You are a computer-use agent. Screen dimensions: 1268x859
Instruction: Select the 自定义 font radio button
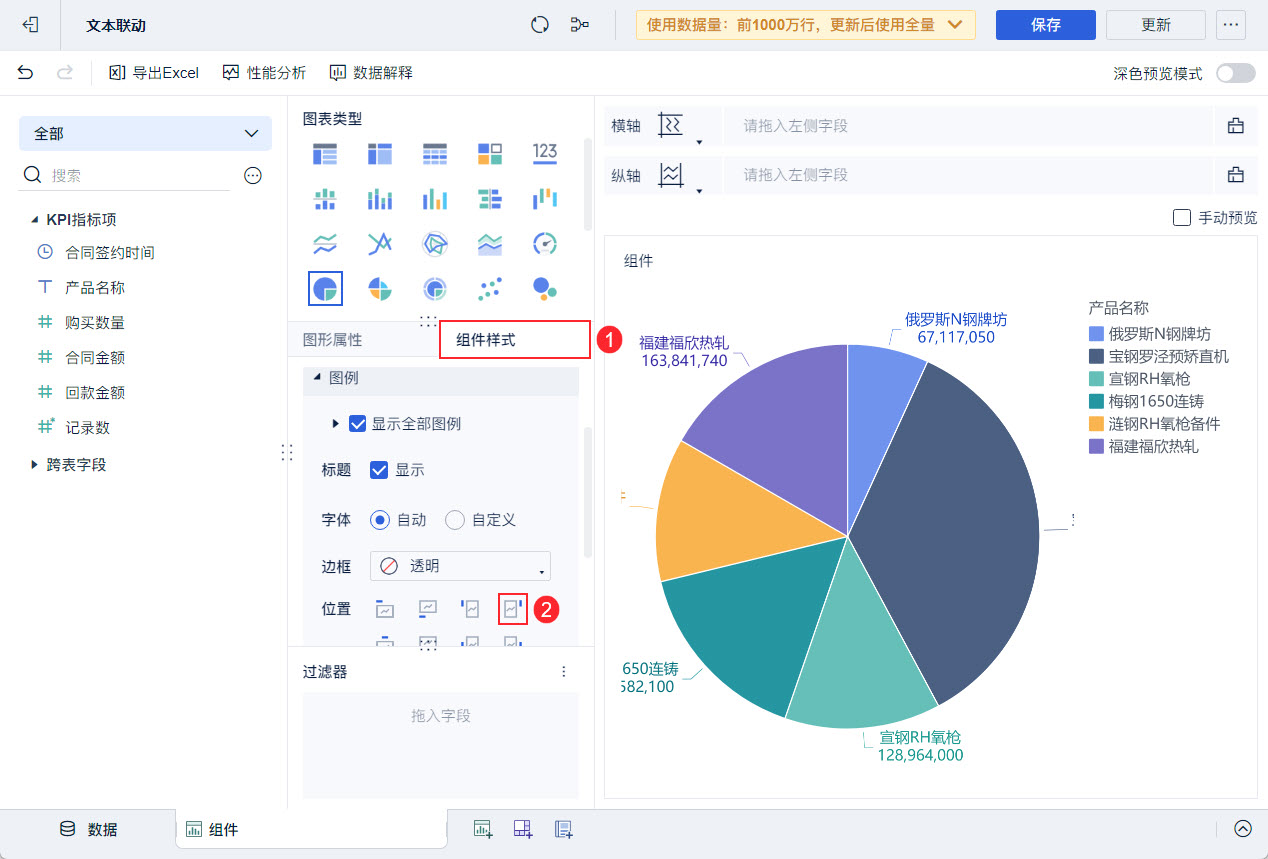coord(455,520)
